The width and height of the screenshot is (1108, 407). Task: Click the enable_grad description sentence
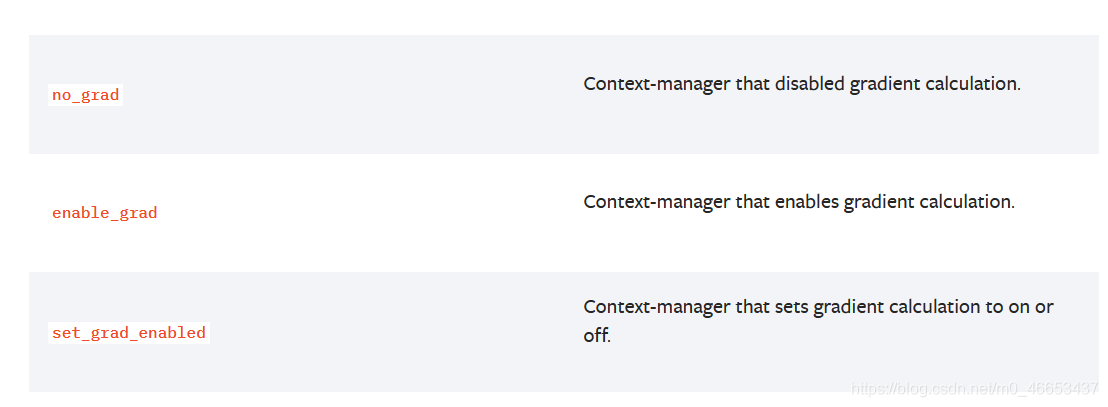[798, 202]
